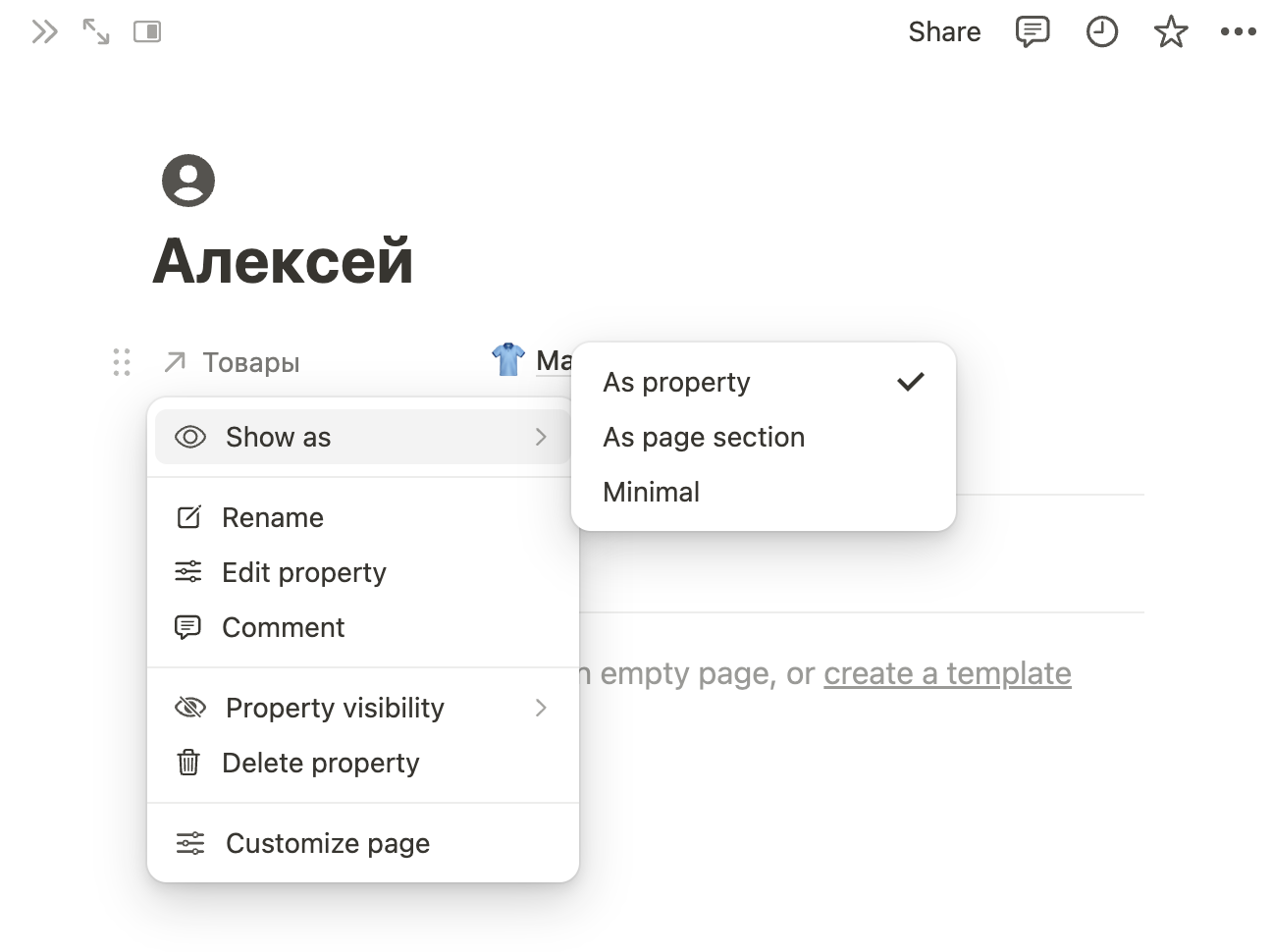1272x952 pixels.
Task: Click Delete property in the menu
Action: (321, 763)
